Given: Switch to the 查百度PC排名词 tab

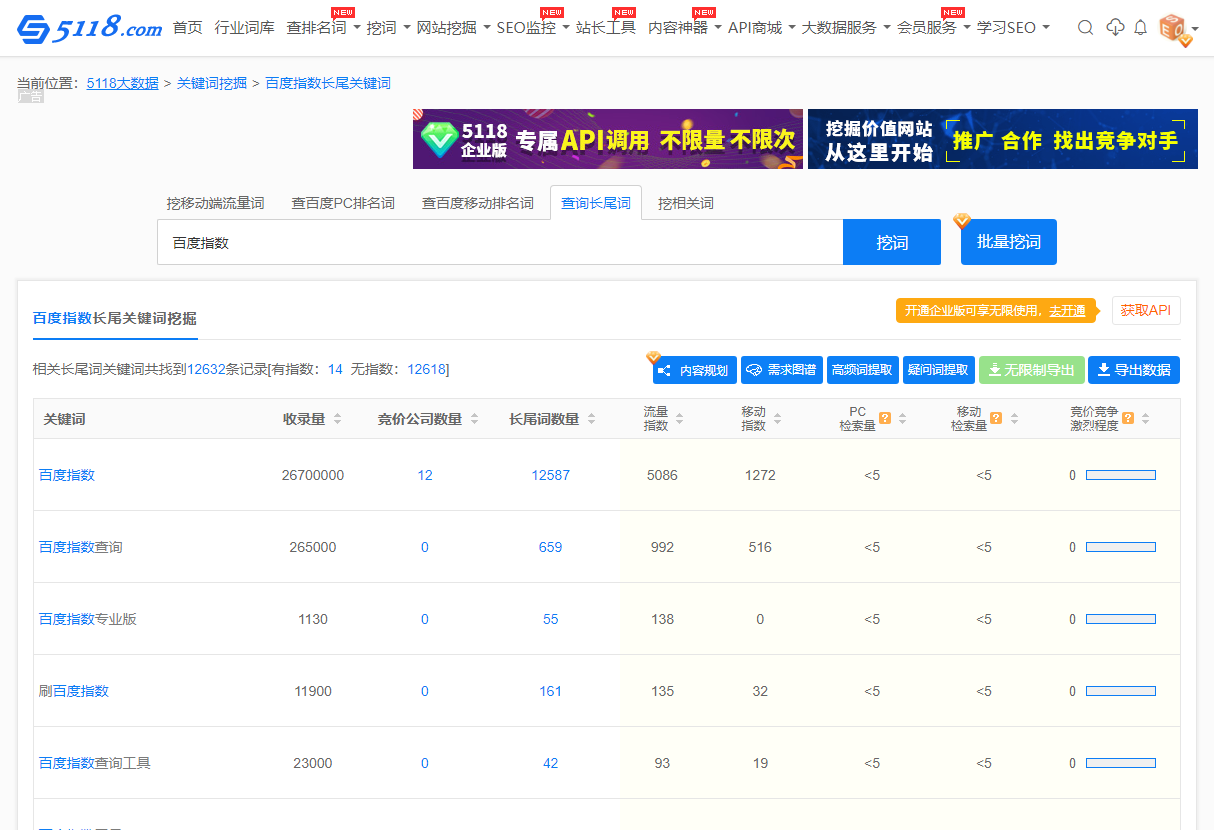Looking at the screenshot, I should coord(343,203).
